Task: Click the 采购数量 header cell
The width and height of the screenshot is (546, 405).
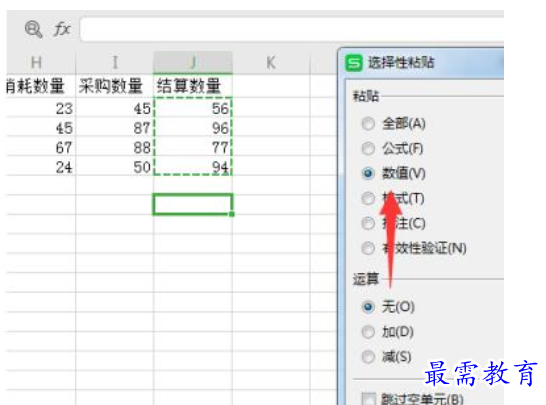Action: point(115,86)
